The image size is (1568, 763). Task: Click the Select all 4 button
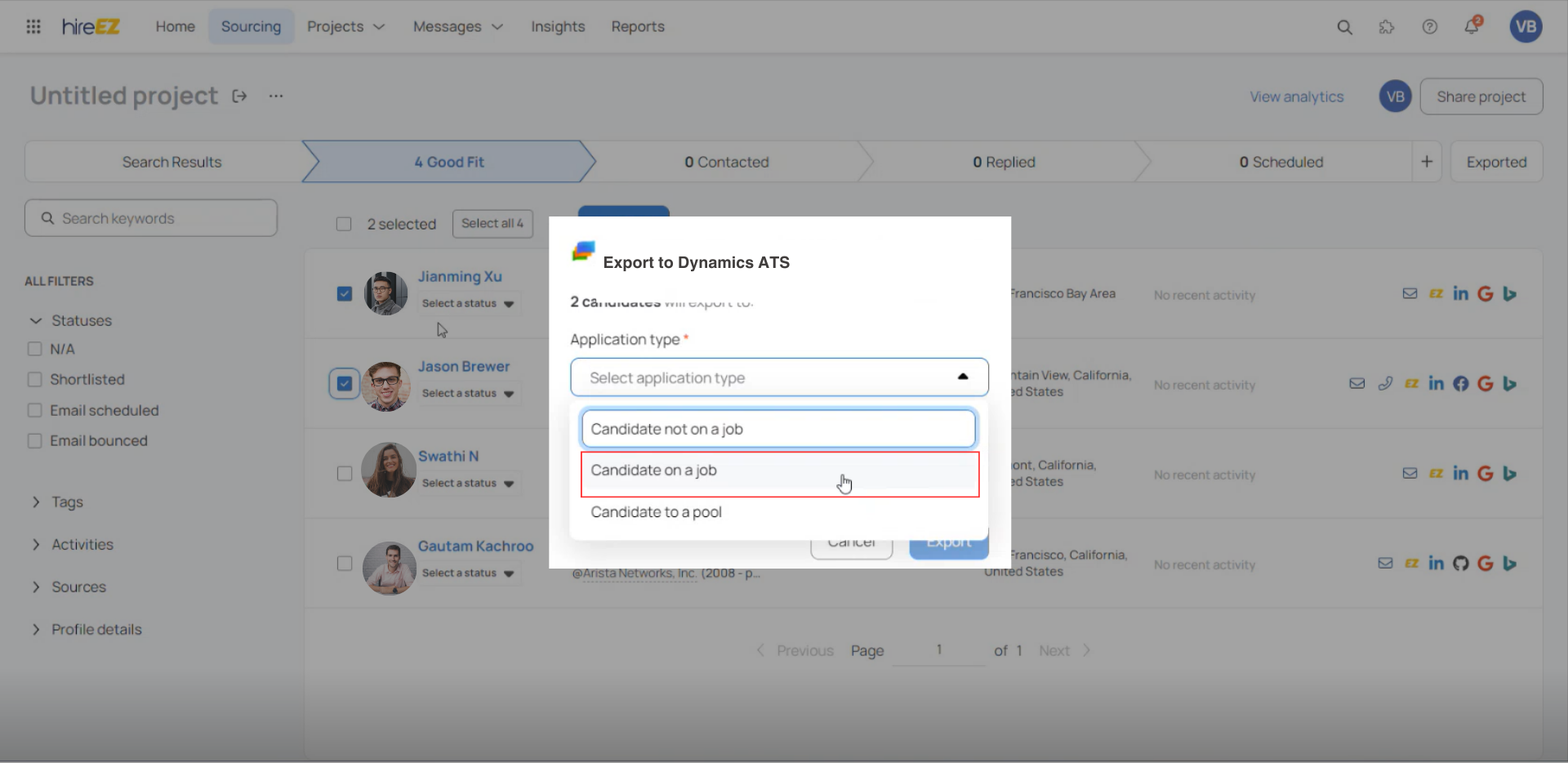point(492,224)
